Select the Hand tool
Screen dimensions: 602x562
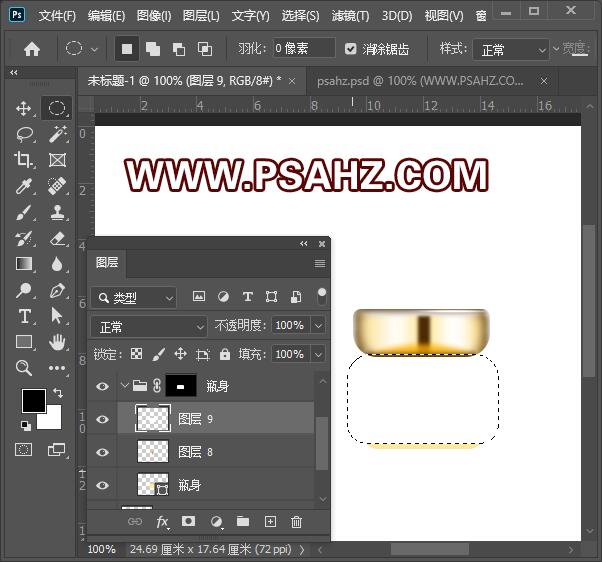point(57,342)
